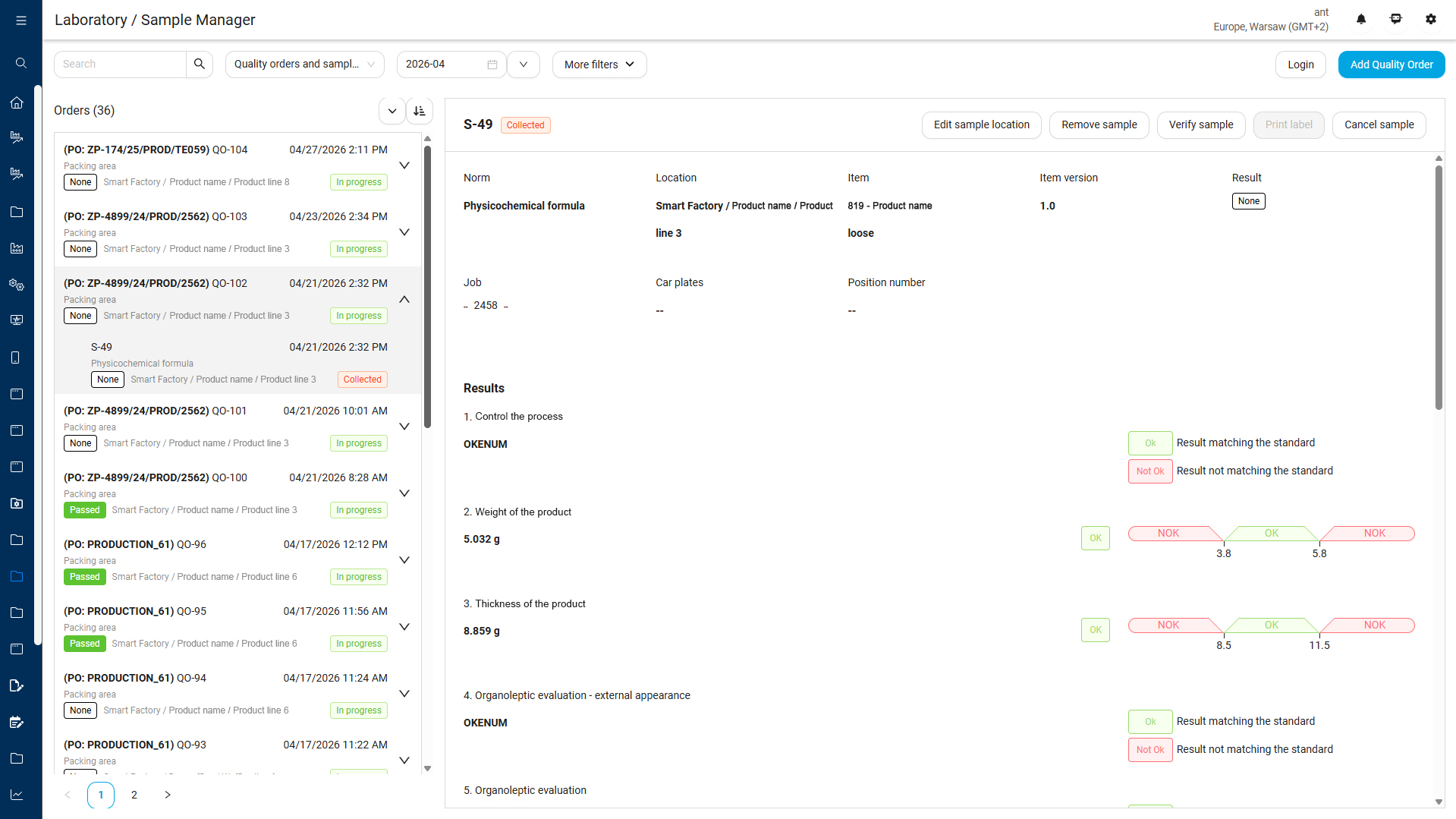1456x819 pixels.
Task: Open the line chart icon at sidebar bottom
Action: point(17,795)
